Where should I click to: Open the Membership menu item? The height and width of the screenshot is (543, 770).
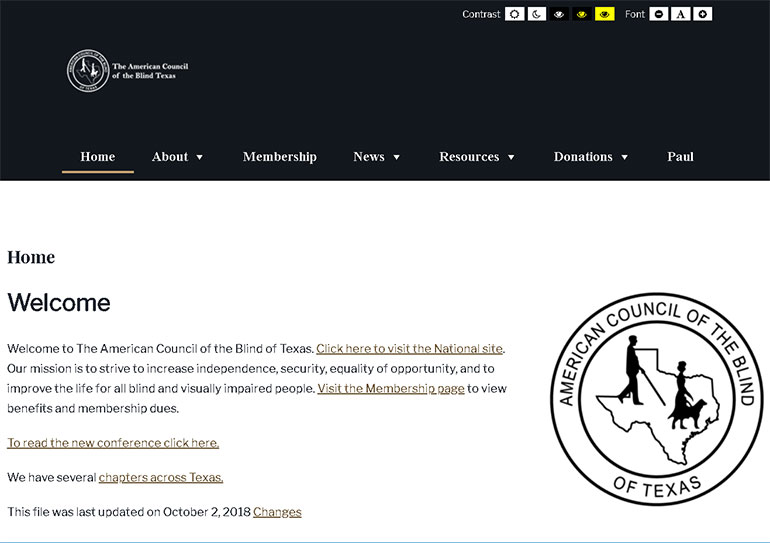pyautogui.click(x=279, y=157)
